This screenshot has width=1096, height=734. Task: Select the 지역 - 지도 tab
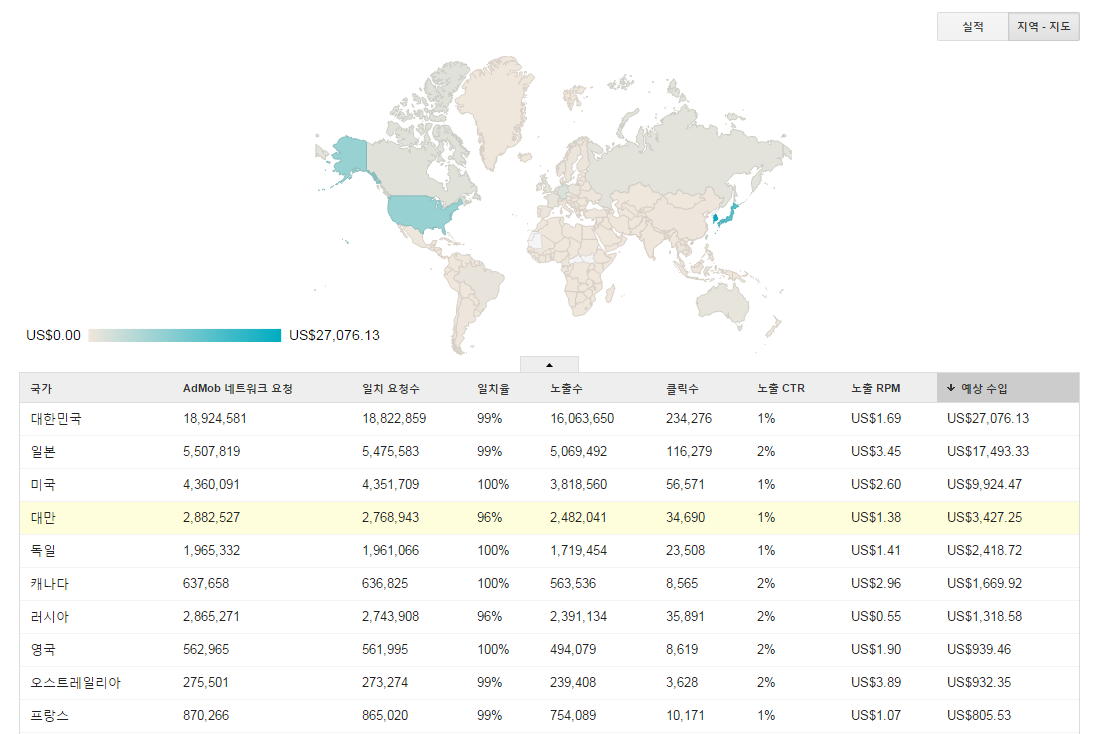(1043, 27)
